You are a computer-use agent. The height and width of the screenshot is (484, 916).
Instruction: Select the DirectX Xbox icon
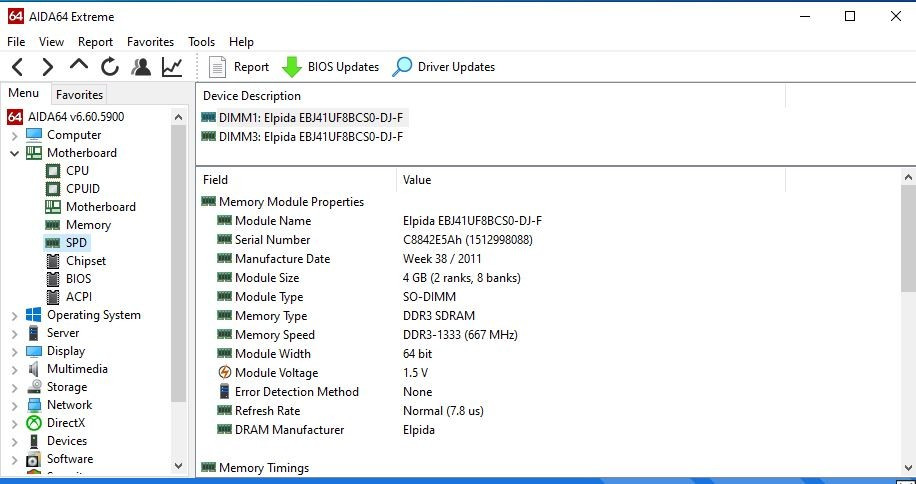click(34, 423)
